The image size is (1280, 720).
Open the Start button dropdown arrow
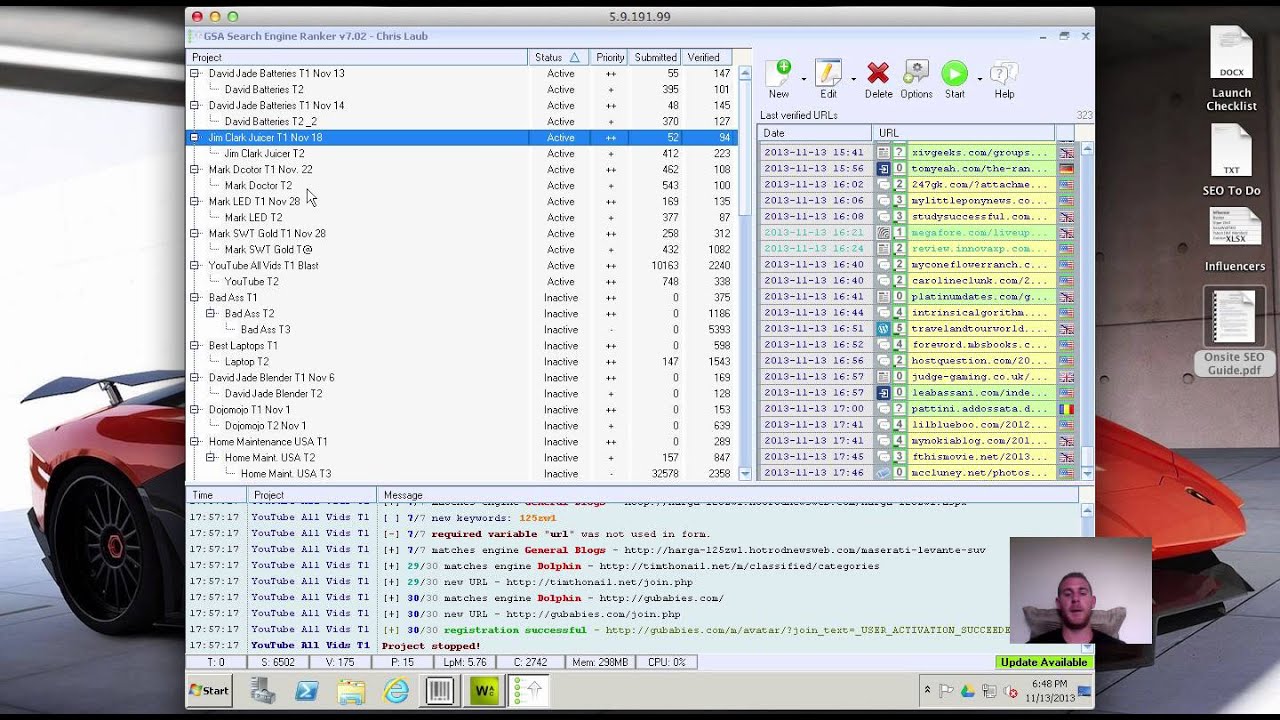(979, 78)
